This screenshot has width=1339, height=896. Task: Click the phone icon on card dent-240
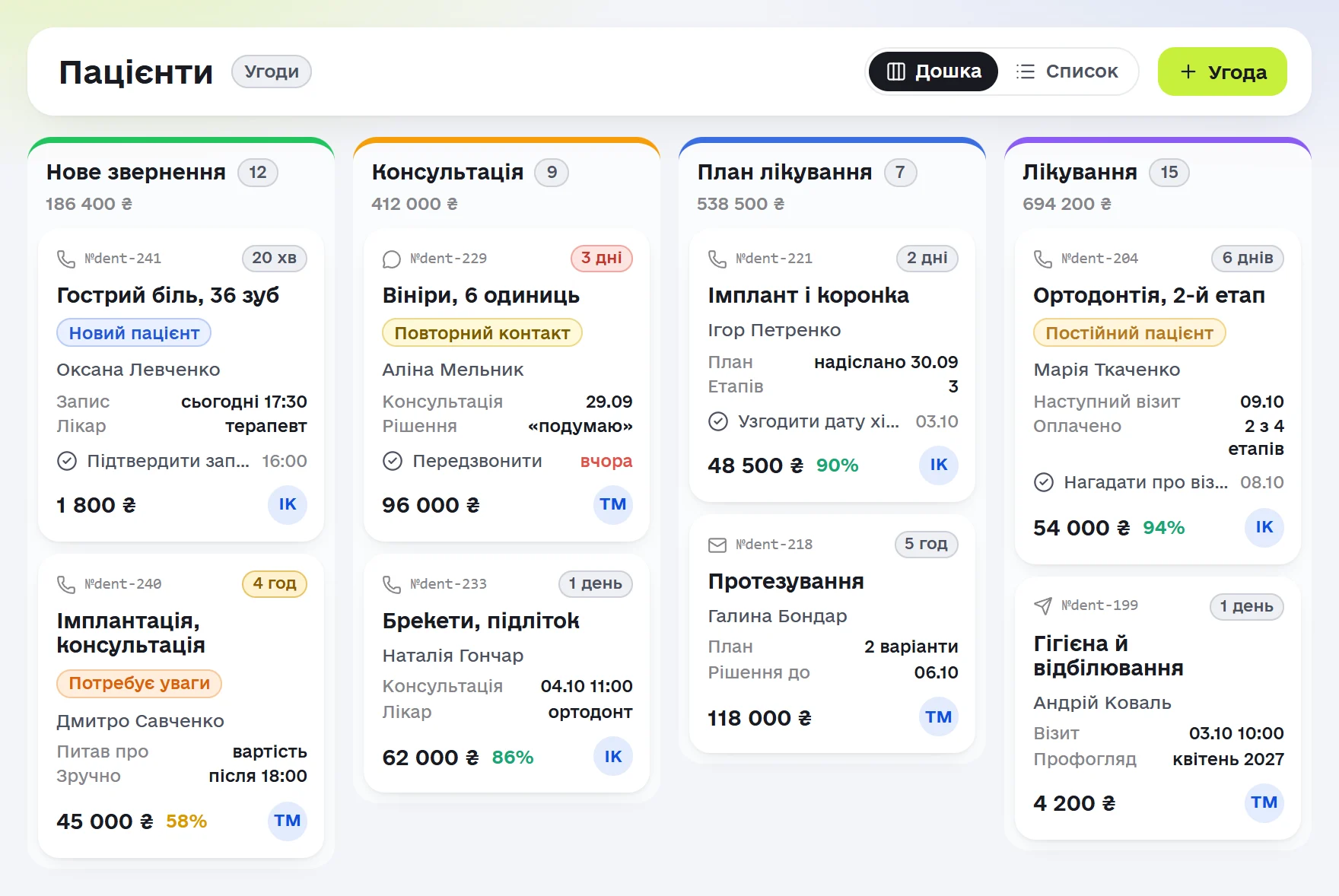66,584
